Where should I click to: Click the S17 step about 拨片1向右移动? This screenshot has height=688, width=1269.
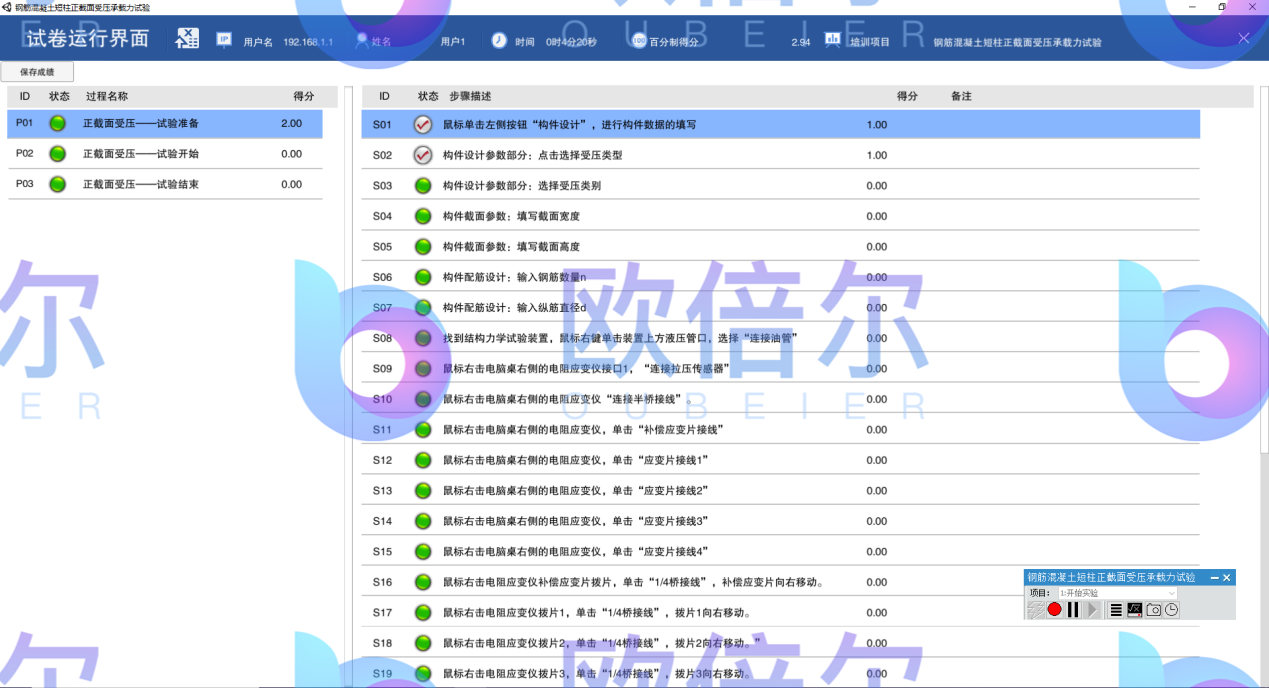tap(597, 613)
